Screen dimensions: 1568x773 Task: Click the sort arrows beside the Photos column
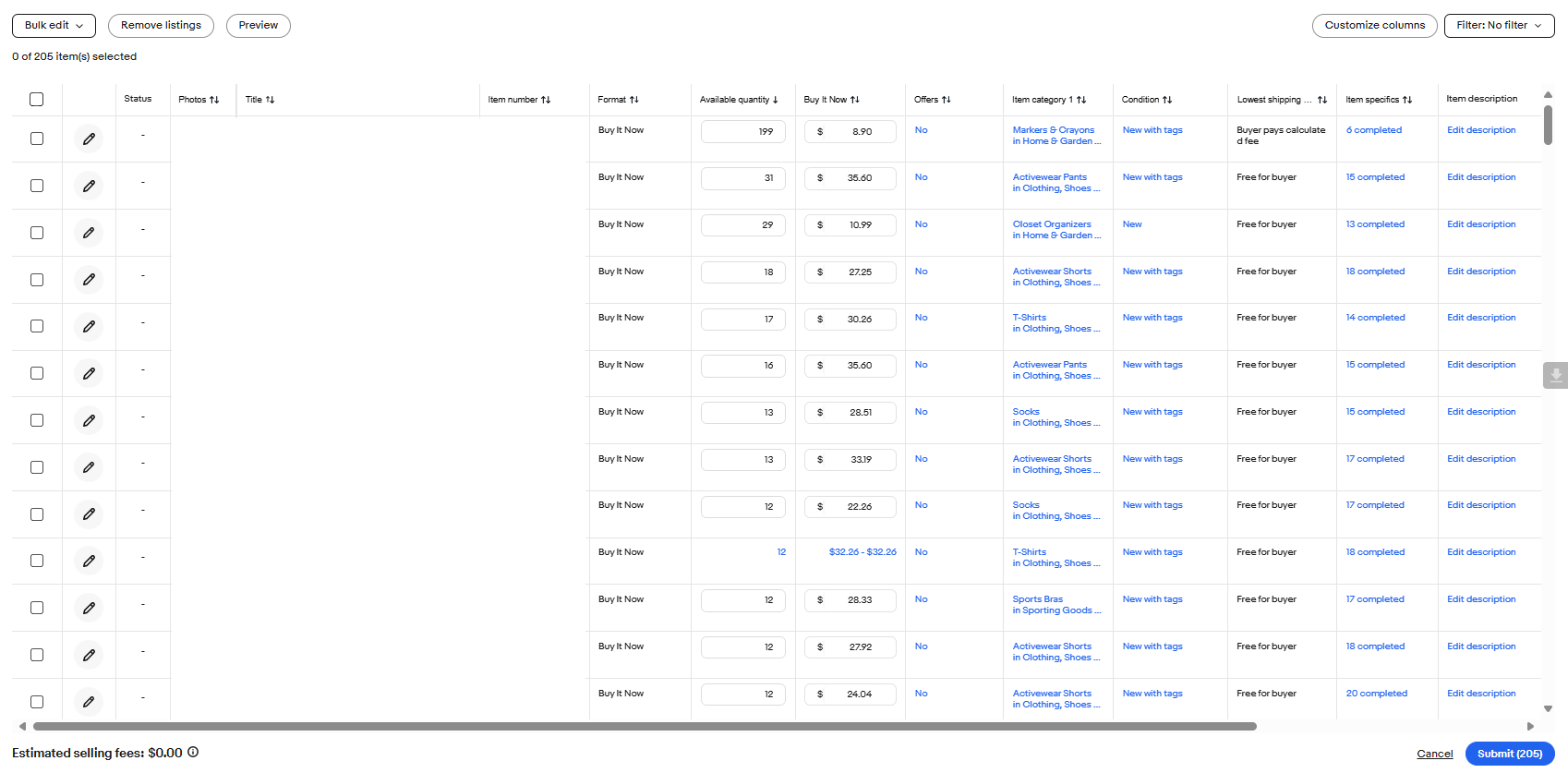pos(214,100)
